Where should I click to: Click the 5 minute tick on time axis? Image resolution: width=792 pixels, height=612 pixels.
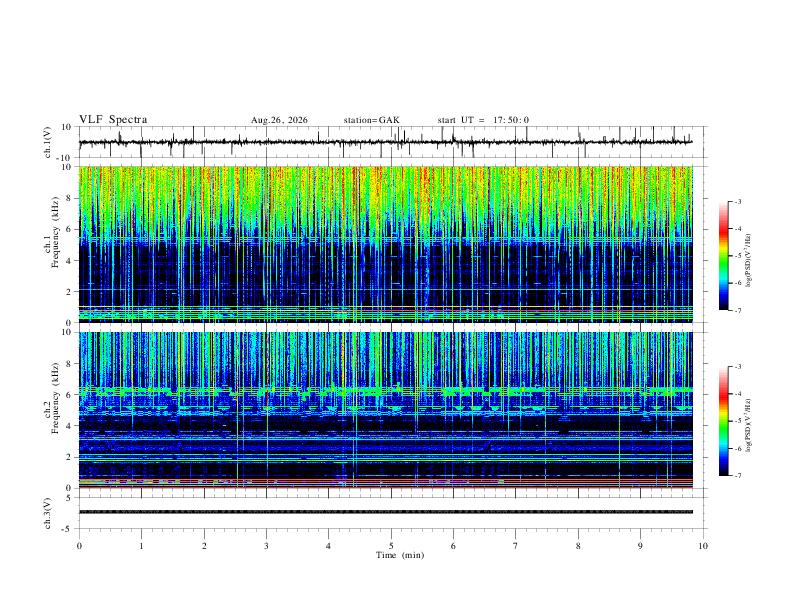coord(391,546)
